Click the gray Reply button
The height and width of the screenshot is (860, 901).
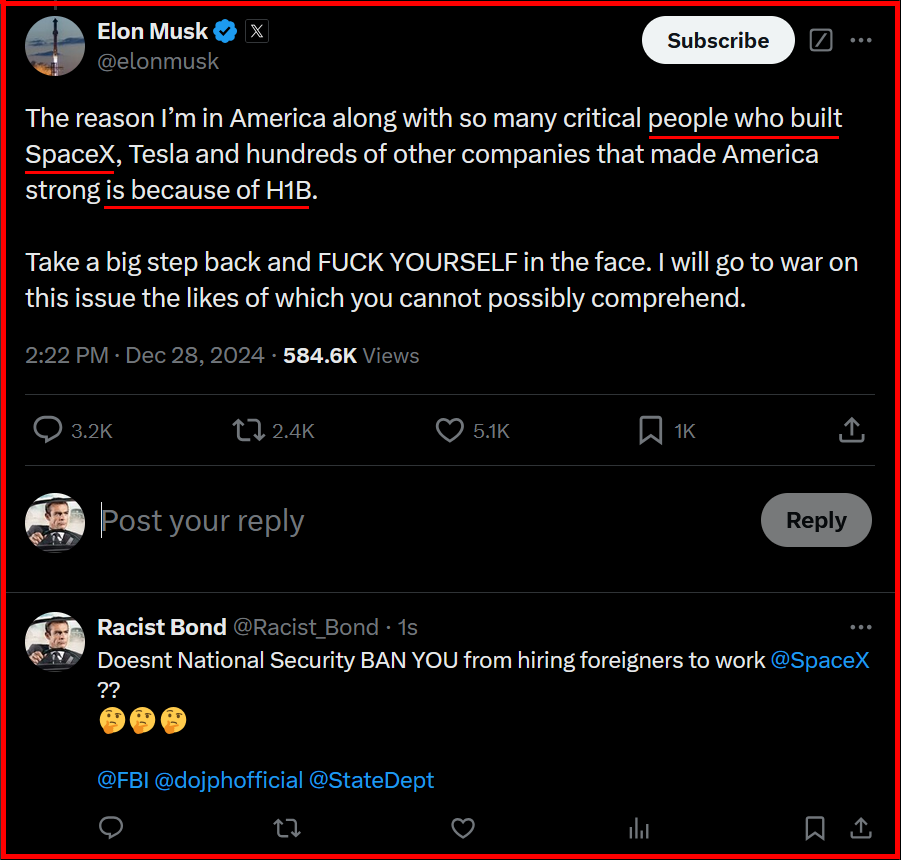pyautogui.click(x=816, y=520)
